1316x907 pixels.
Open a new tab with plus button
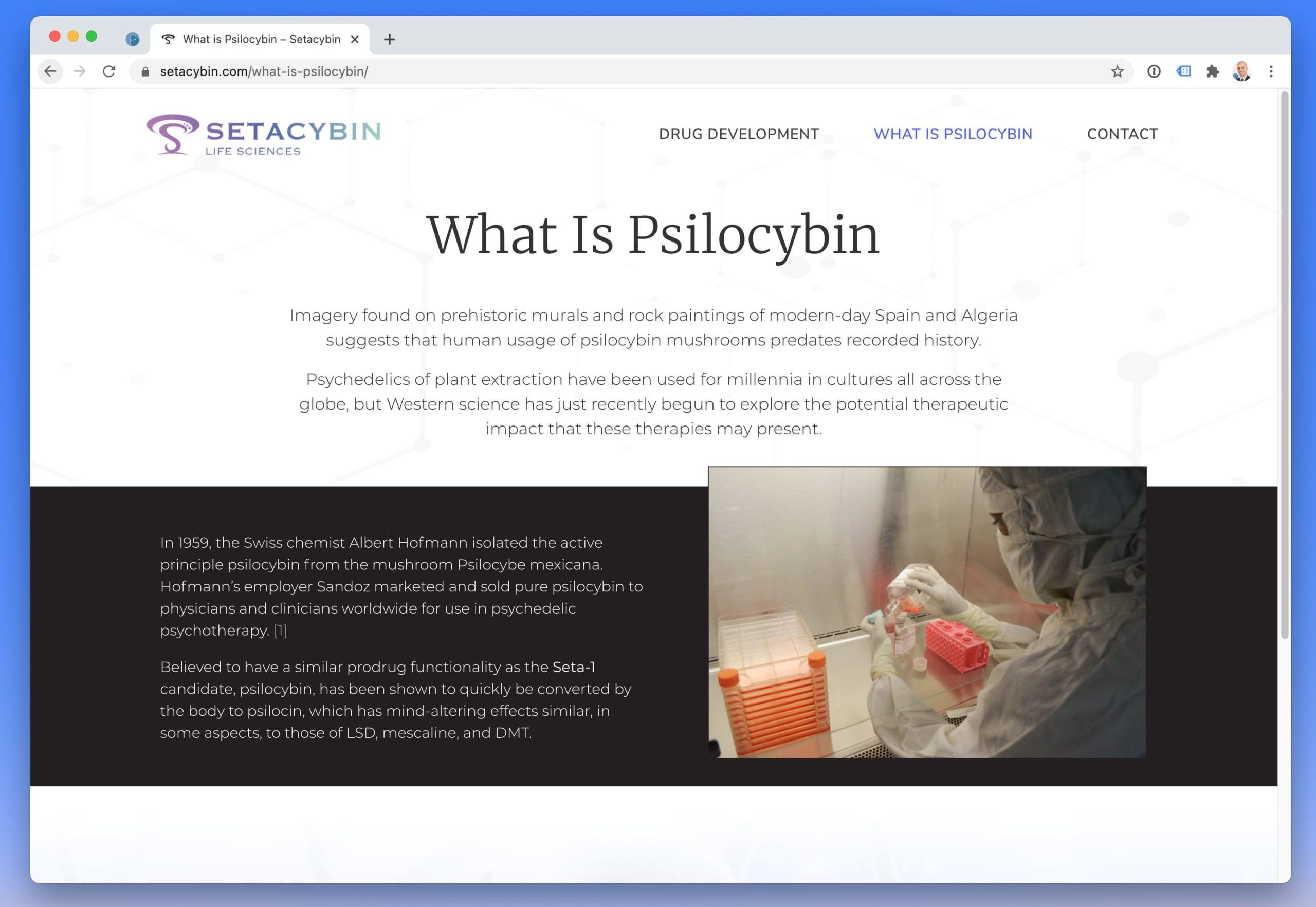(x=389, y=39)
